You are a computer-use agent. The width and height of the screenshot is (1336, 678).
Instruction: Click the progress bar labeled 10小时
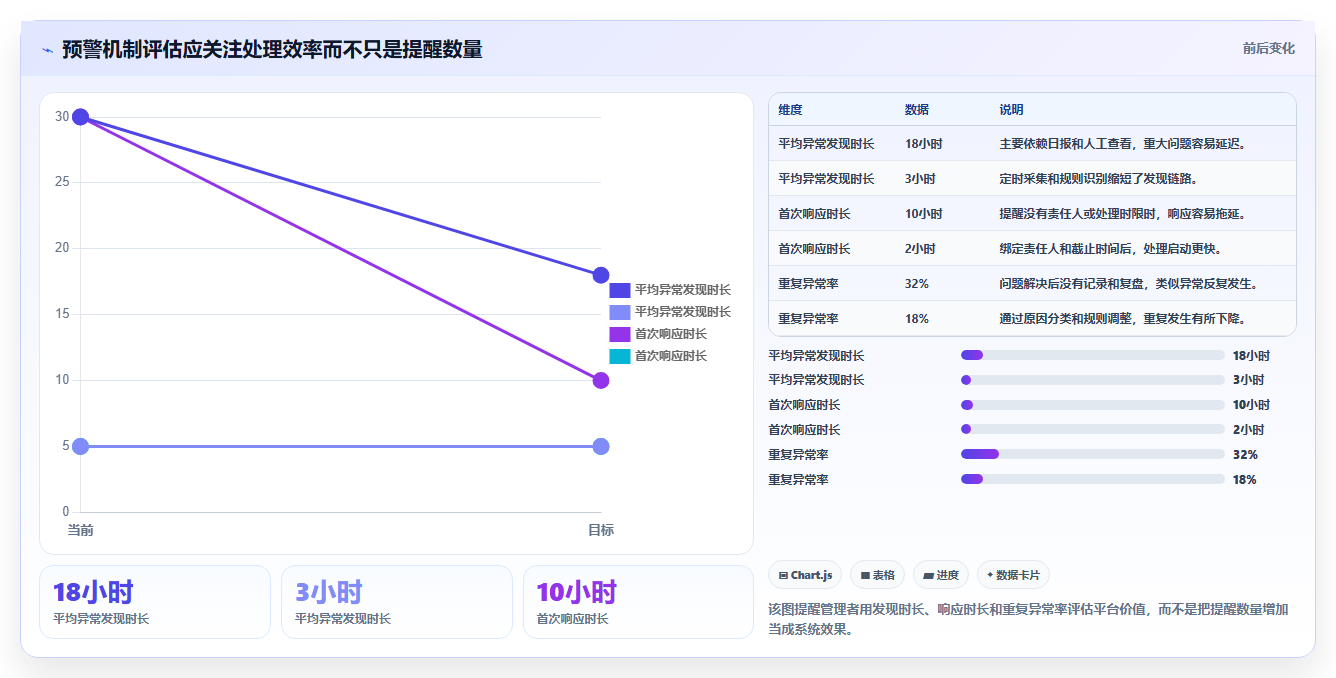pos(1093,405)
